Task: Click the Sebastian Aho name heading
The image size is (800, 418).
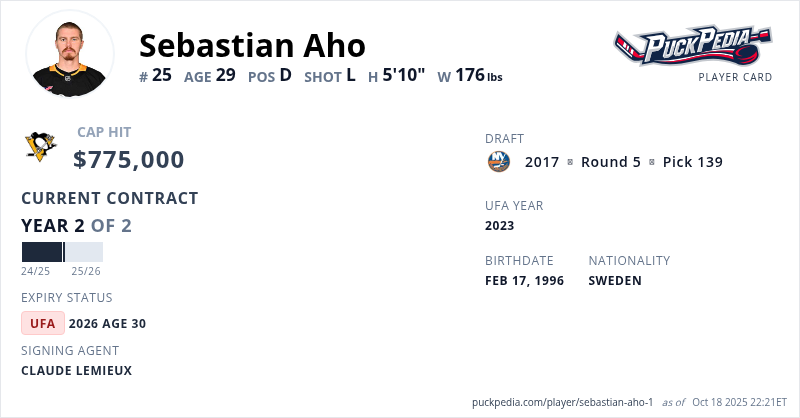Action: (252, 45)
